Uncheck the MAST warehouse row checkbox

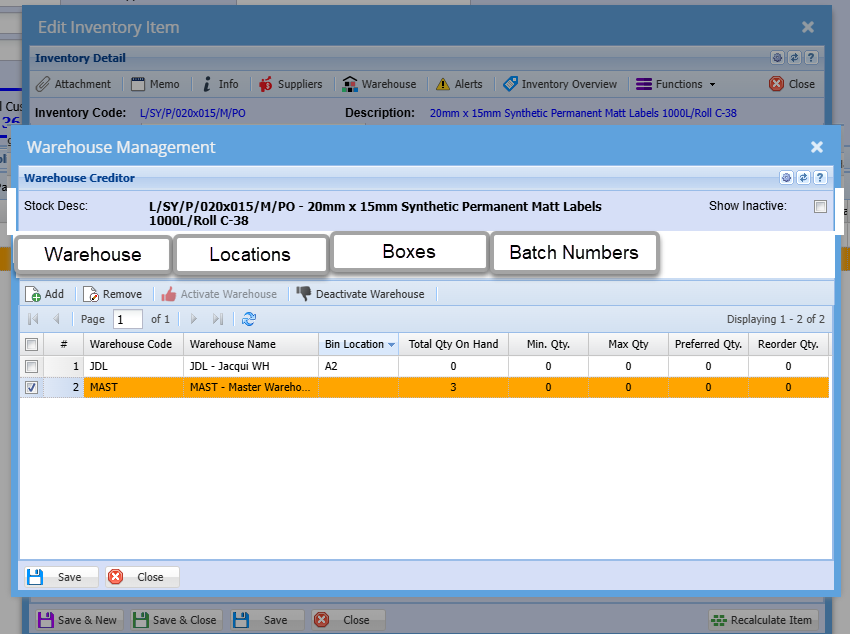click(32, 388)
